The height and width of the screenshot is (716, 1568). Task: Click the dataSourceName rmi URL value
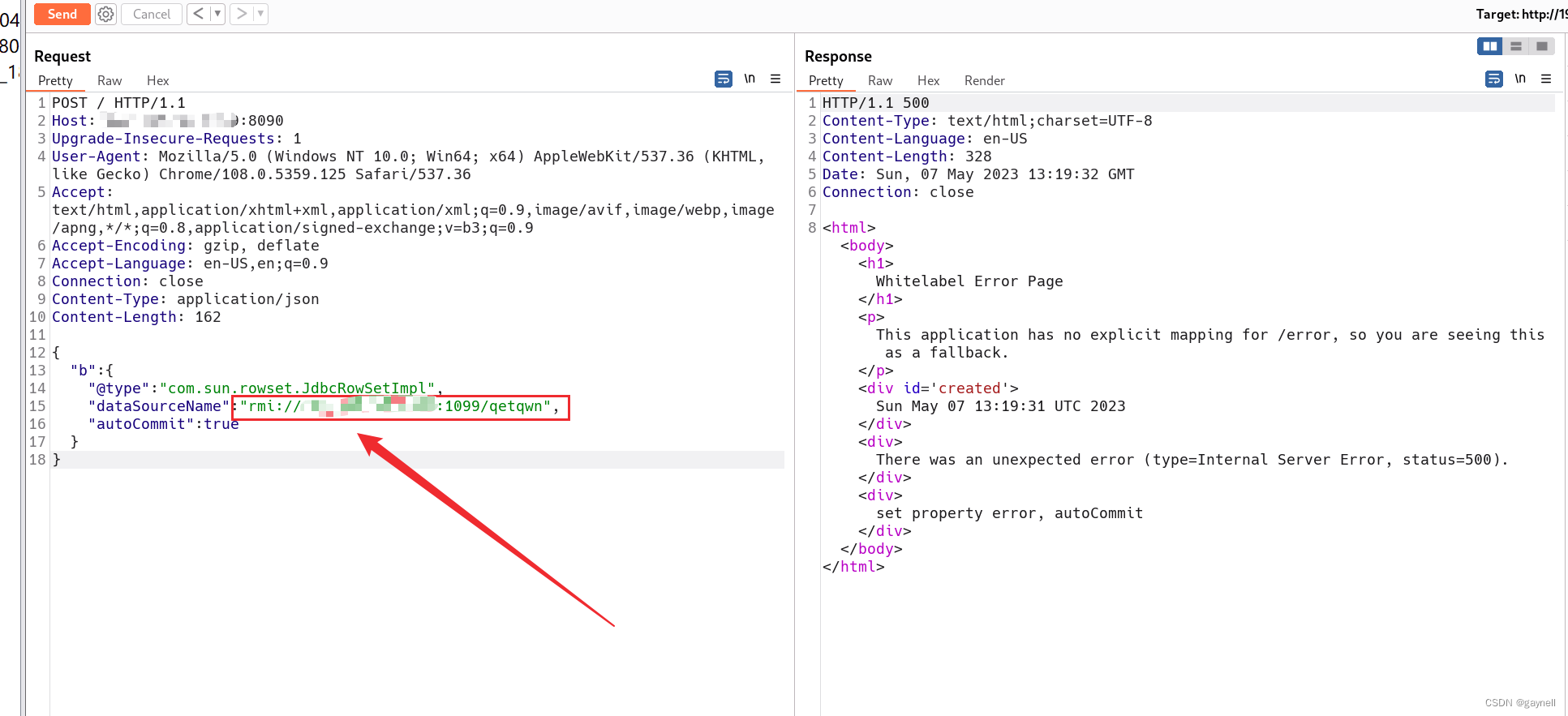[395, 406]
